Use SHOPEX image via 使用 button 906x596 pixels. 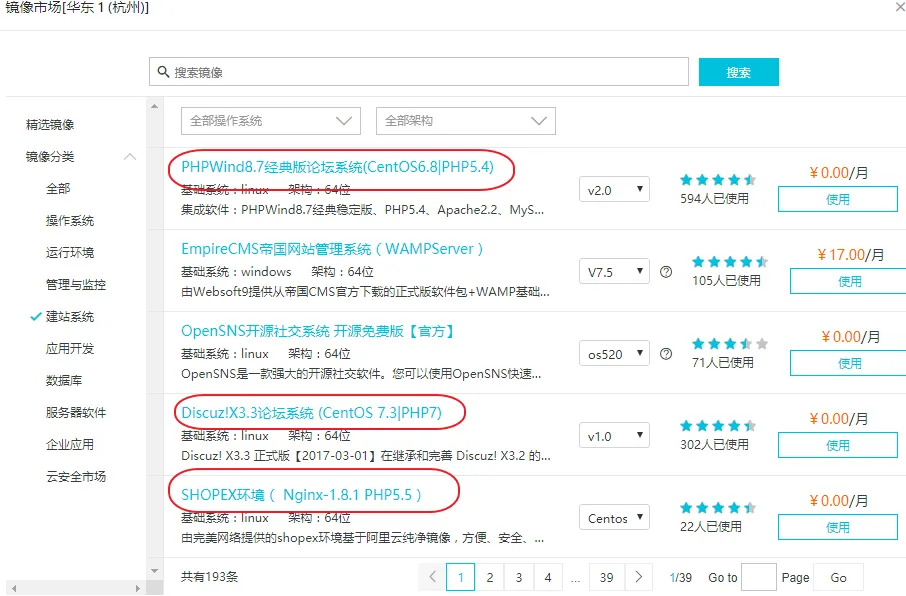coord(838,528)
